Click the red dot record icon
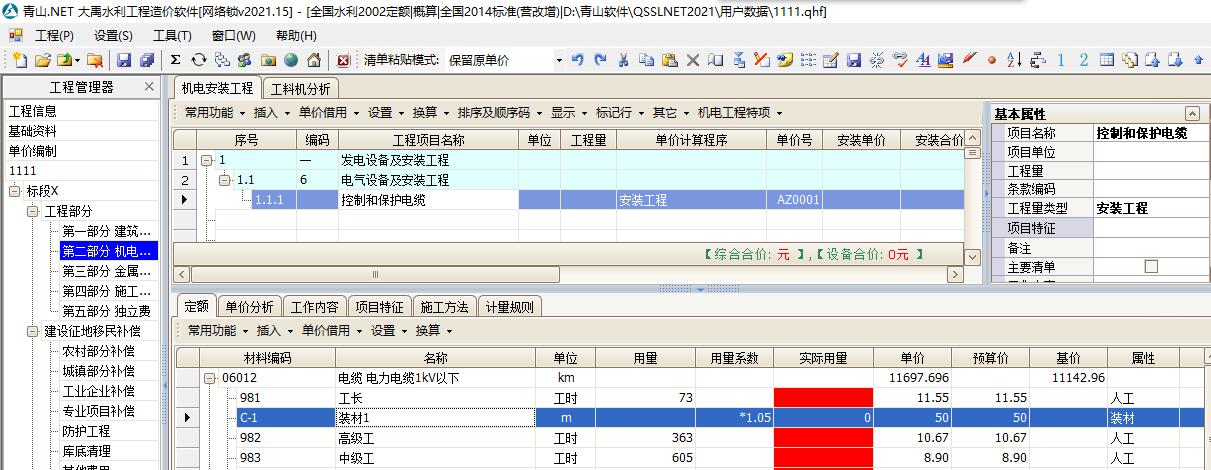This screenshot has width=1211, height=470. (992, 60)
